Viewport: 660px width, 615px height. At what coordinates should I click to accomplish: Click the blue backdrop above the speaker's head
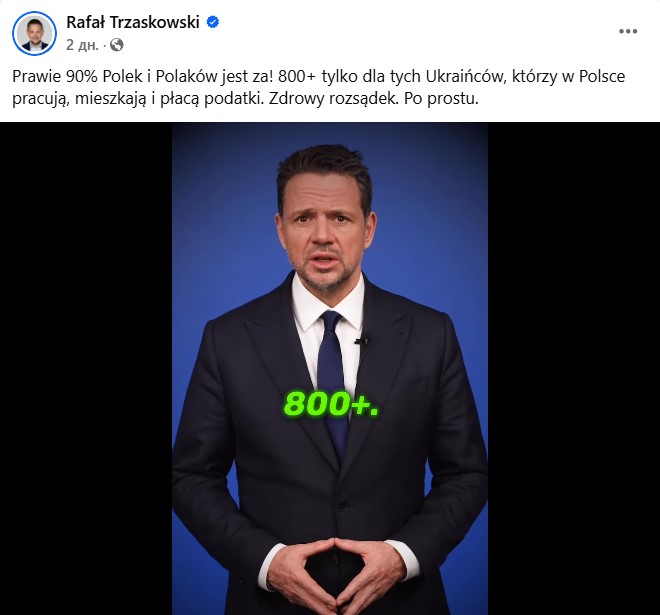[x=326, y=135]
